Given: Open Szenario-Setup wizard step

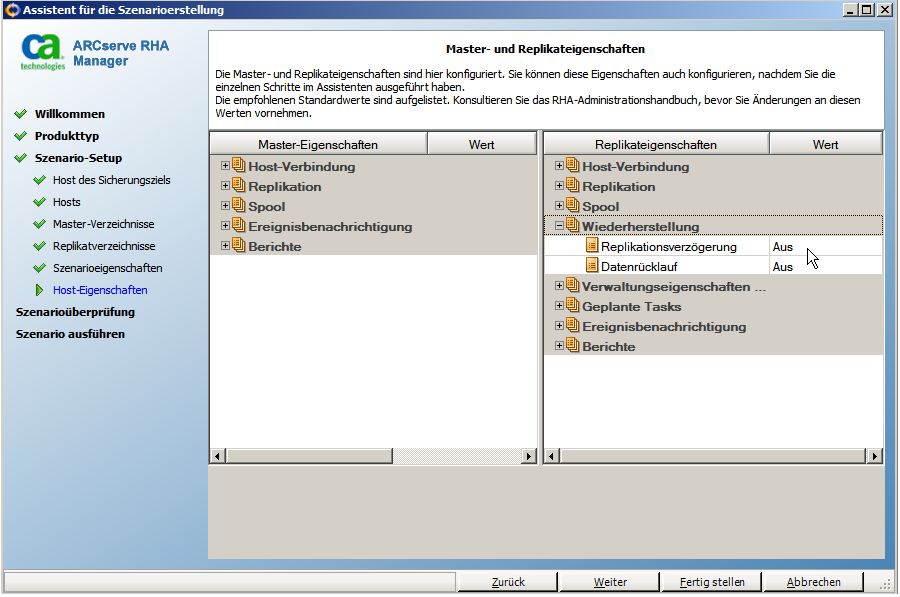Looking at the screenshot, I should pos(78,158).
